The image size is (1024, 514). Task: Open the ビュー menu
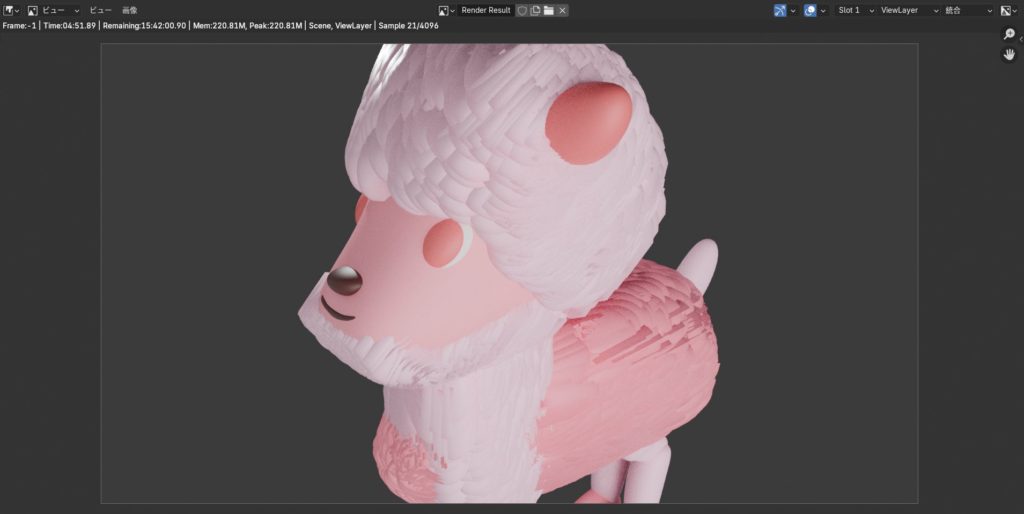coord(100,10)
